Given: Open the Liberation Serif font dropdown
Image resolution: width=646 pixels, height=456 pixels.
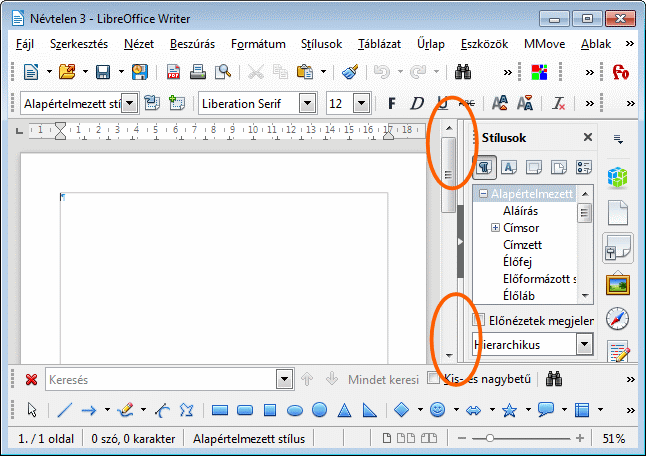Looking at the screenshot, I should pyautogui.click(x=307, y=103).
